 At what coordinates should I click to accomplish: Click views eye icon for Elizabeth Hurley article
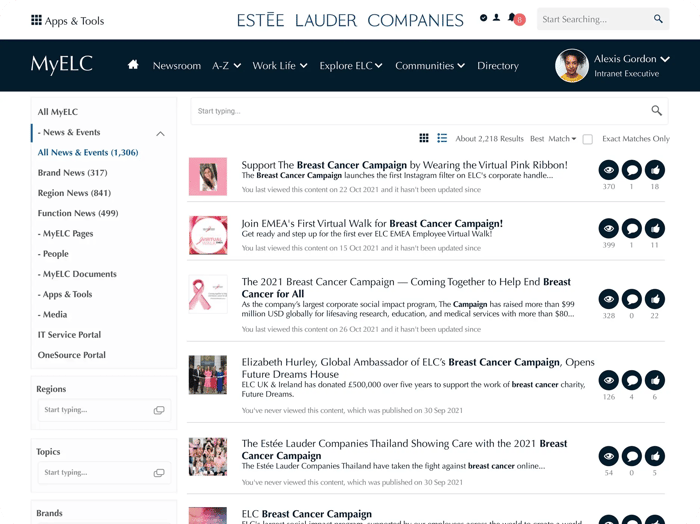pos(608,380)
